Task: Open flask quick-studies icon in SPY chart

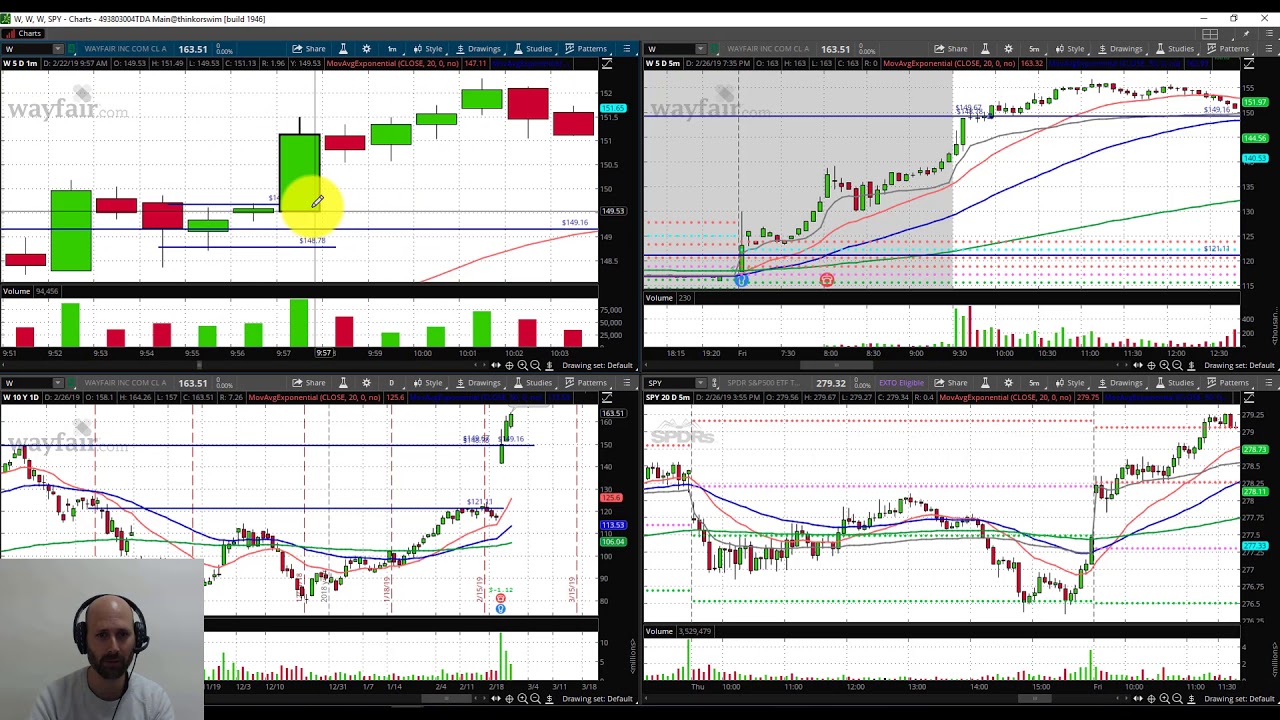Action: (985, 383)
